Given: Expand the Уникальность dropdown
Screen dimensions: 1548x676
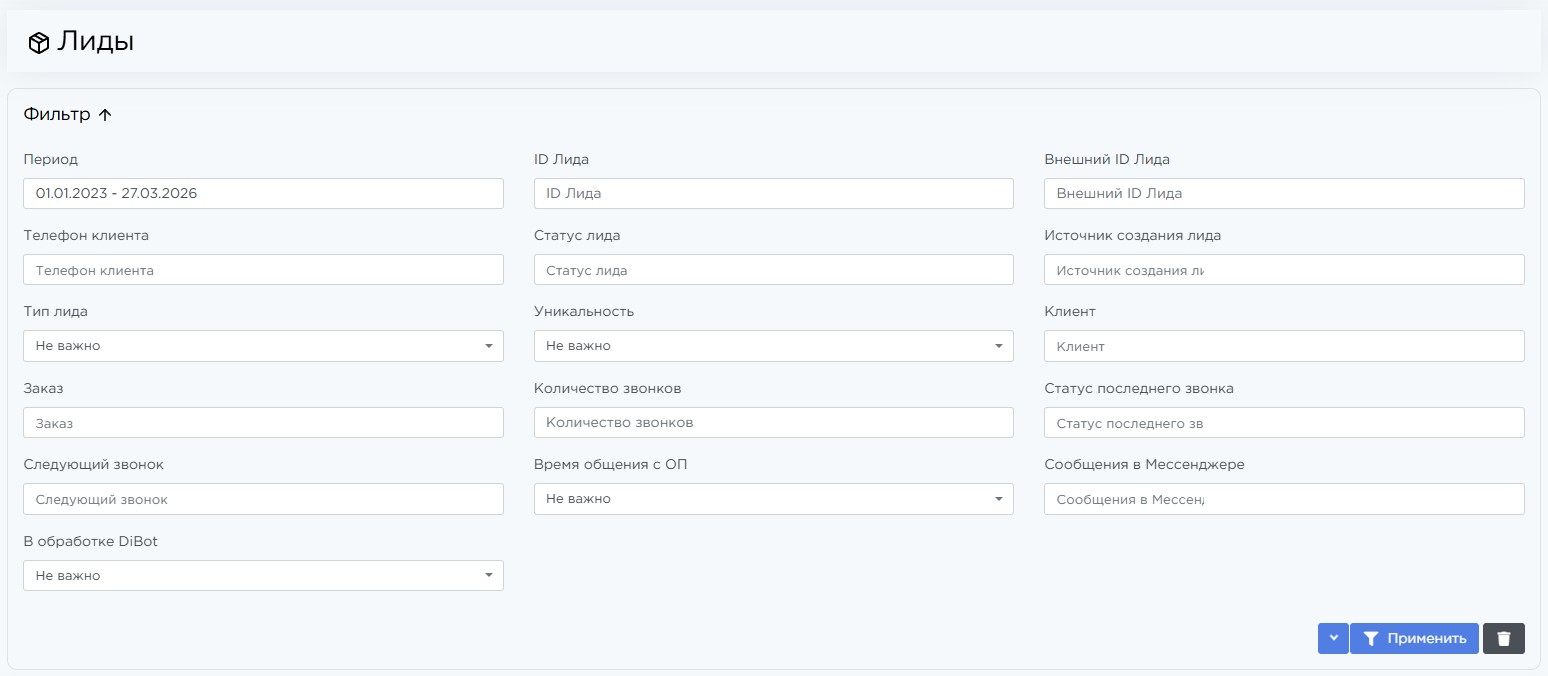Looking at the screenshot, I should tap(773, 346).
